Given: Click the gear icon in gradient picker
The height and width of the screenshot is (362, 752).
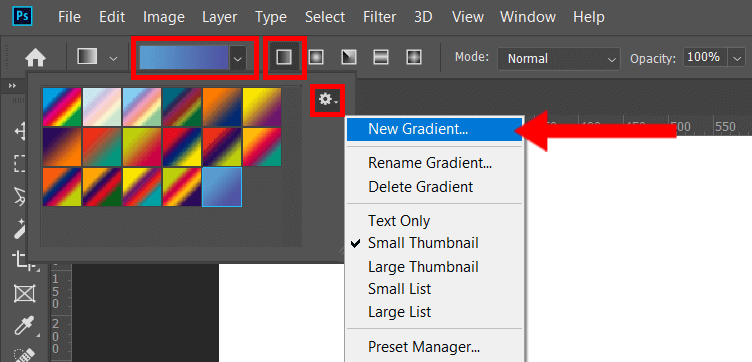Looking at the screenshot, I should click(x=328, y=100).
